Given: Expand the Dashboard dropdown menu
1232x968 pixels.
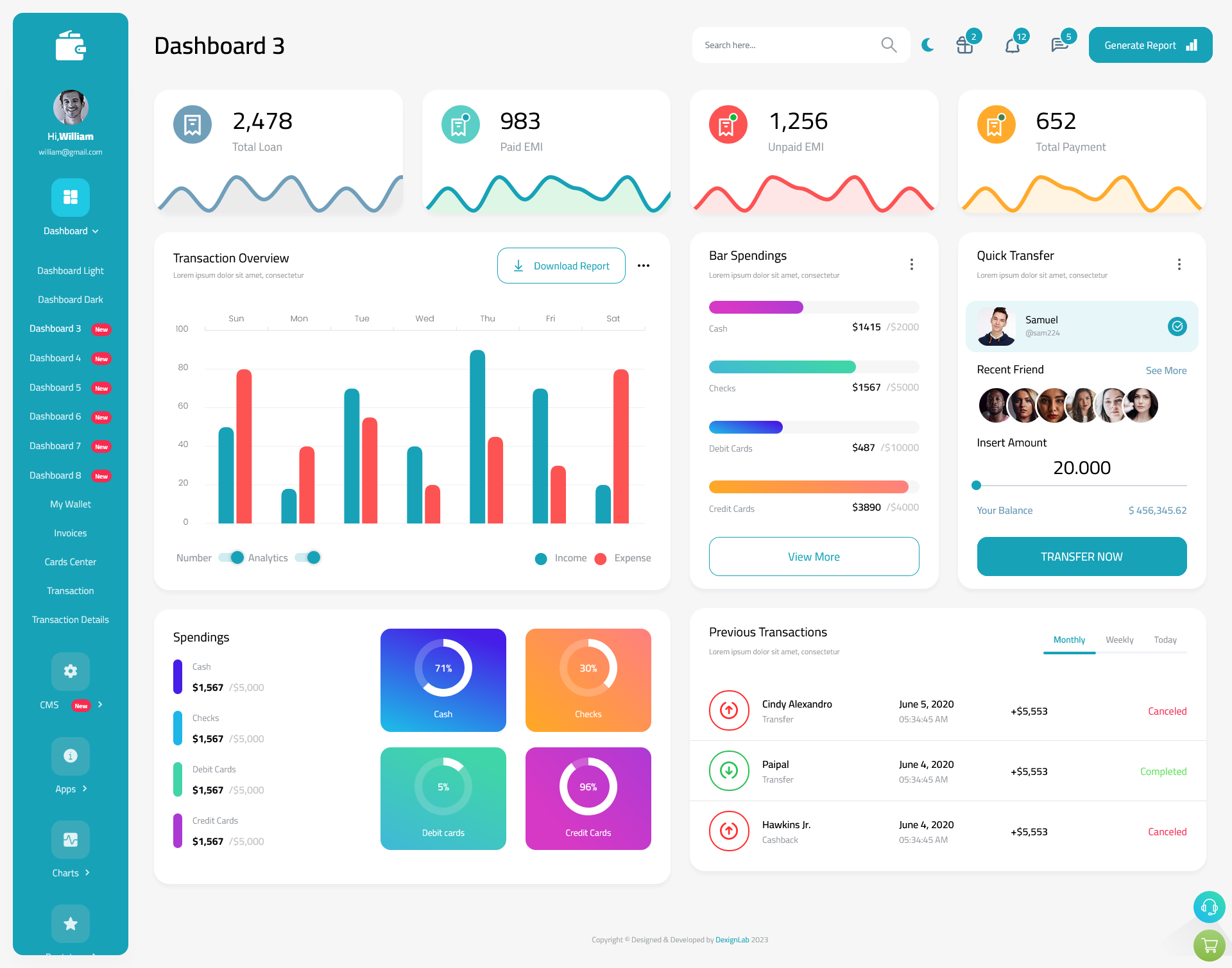Looking at the screenshot, I should click(70, 231).
